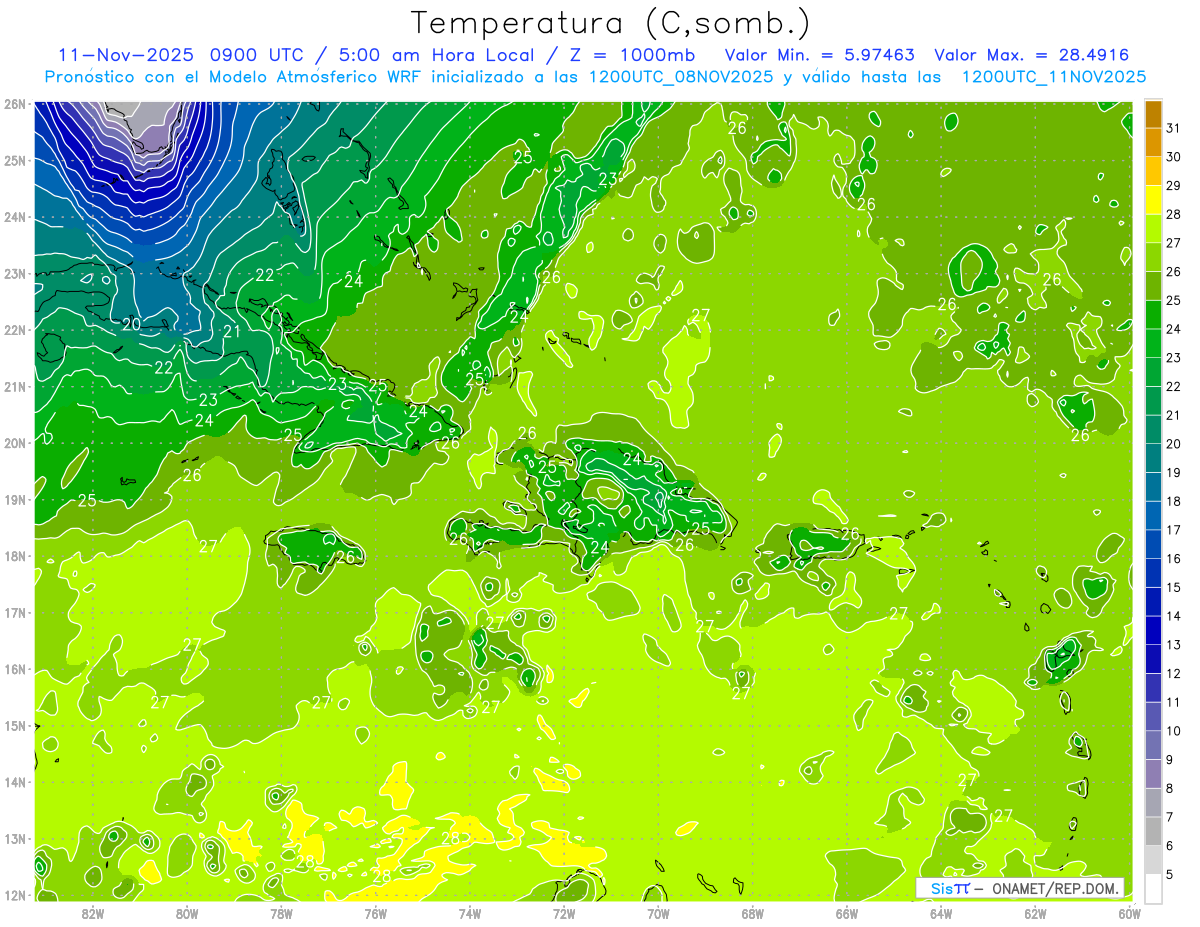The width and height of the screenshot is (1200, 927).
Task: Click the "26N" latitude axis label
Action: [14, 104]
